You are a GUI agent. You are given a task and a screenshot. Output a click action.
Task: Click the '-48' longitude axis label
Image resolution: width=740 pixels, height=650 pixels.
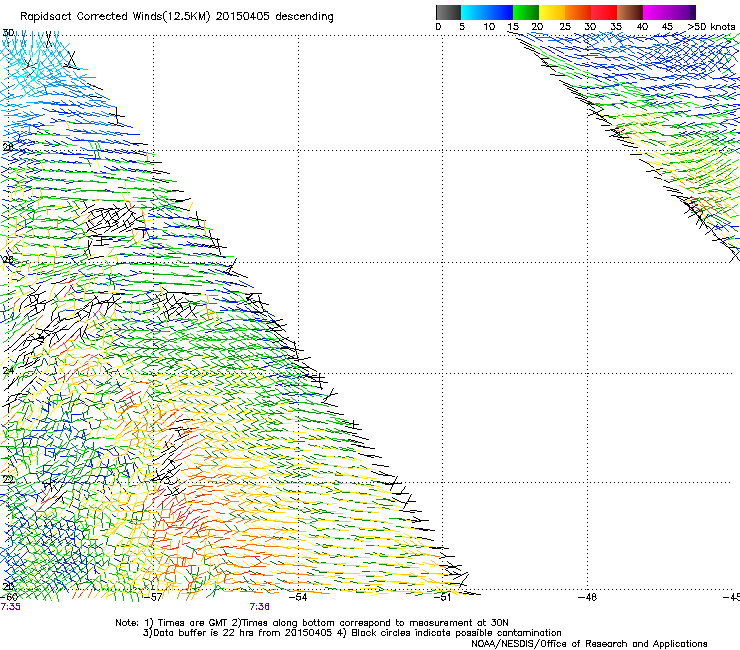click(588, 597)
